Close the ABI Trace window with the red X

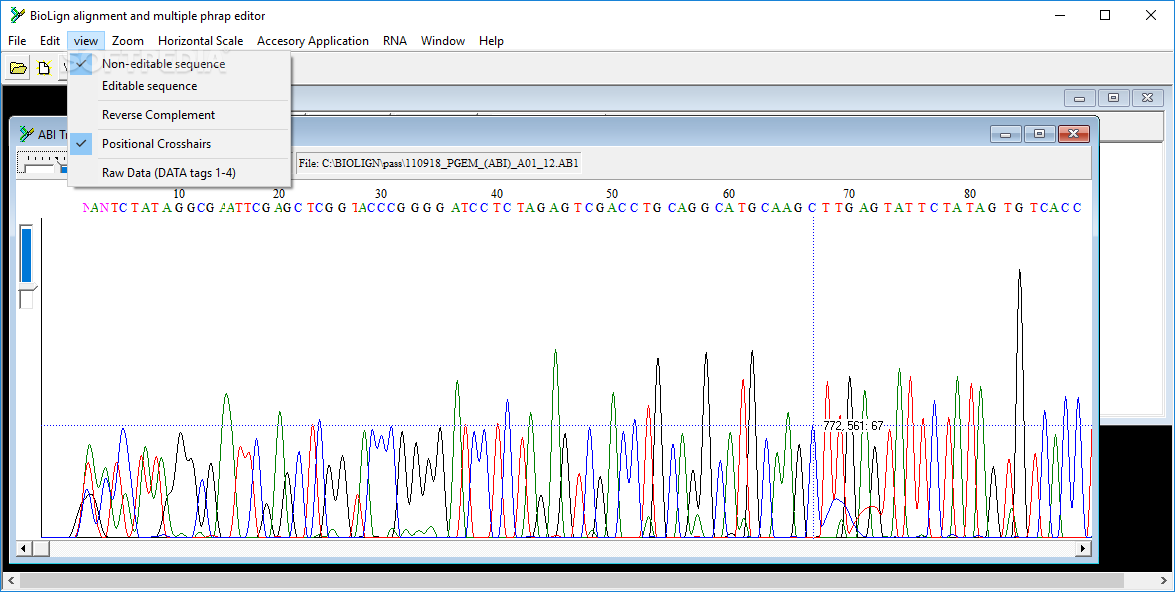1073,134
